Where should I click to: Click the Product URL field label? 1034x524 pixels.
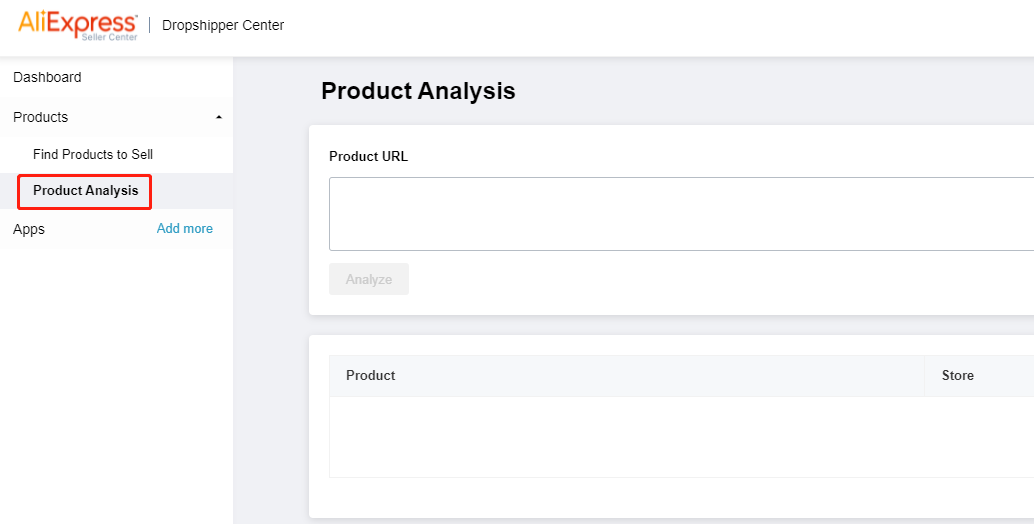(368, 156)
